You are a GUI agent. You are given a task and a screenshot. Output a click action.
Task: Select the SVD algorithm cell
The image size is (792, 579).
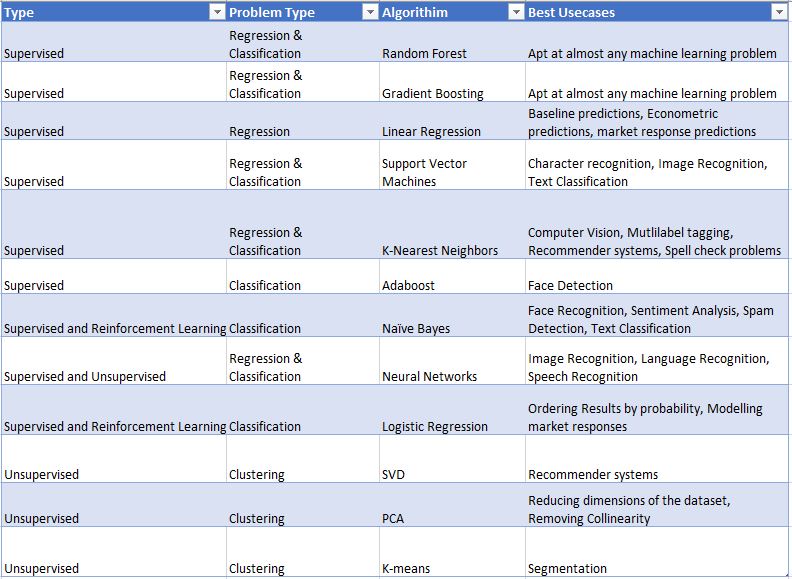[x=396, y=474]
